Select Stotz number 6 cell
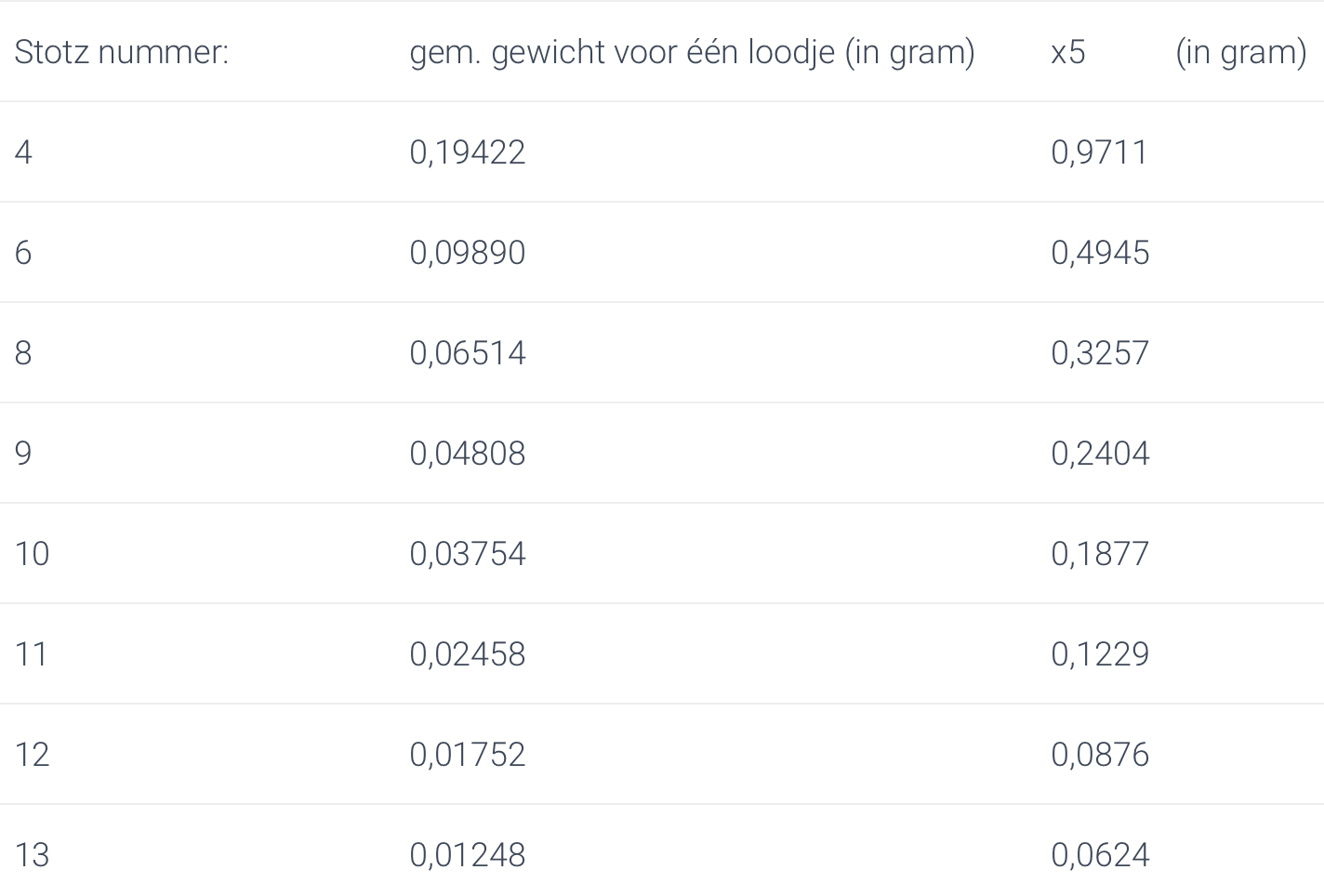Screen dimensions: 1324x896 pos(23,253)
